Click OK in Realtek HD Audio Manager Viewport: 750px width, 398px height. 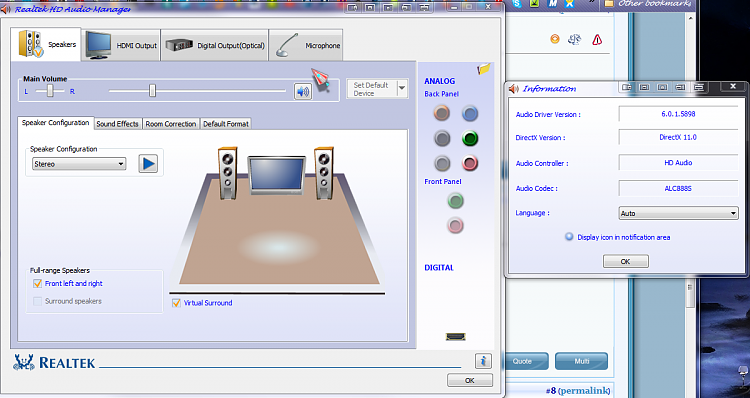pyautogui.click(x=470, y=380)
